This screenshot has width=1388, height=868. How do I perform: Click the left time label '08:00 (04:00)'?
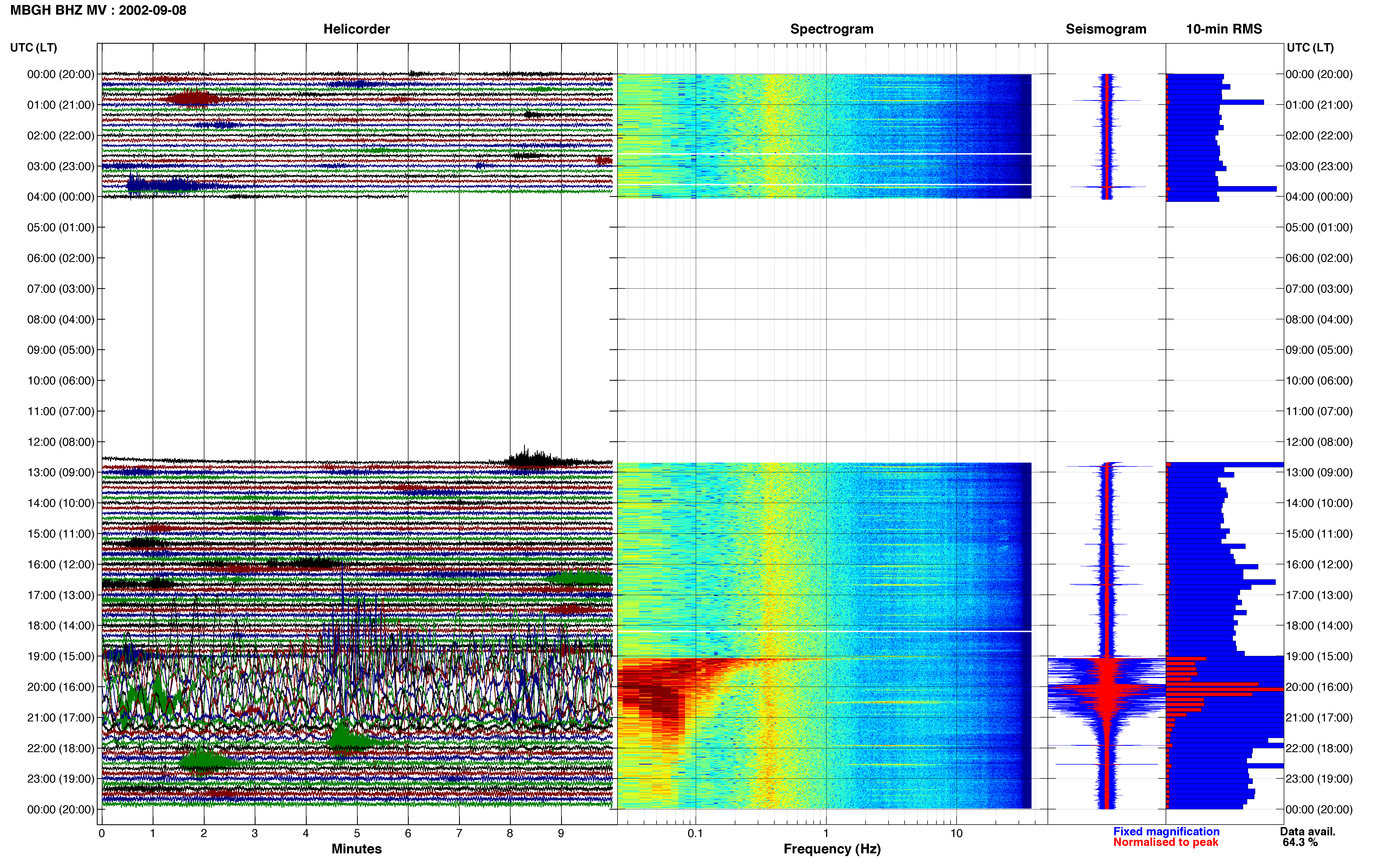point(61,319)
